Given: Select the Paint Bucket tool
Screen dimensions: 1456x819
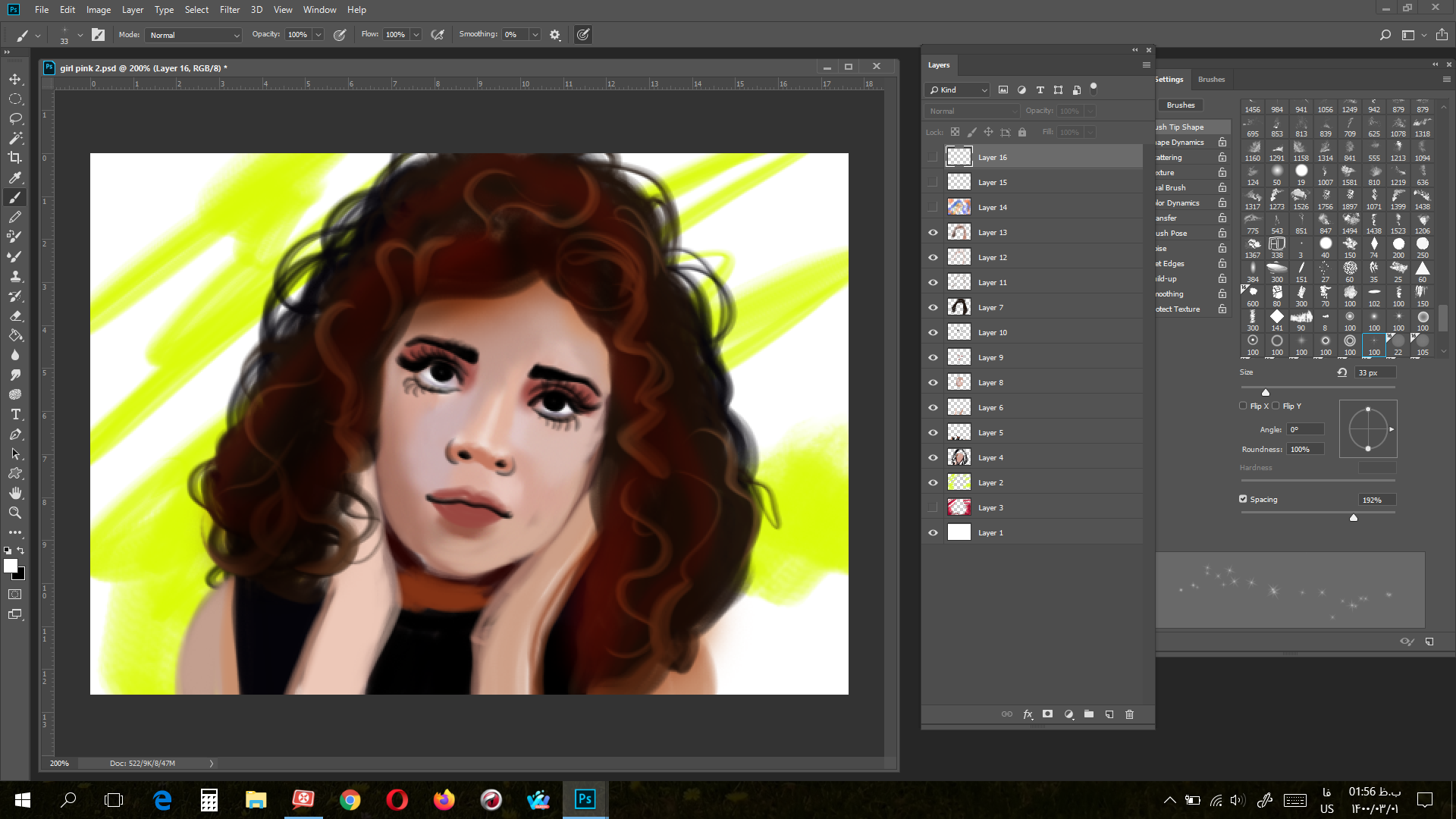Looking at the screenshot, I should 15,335.
